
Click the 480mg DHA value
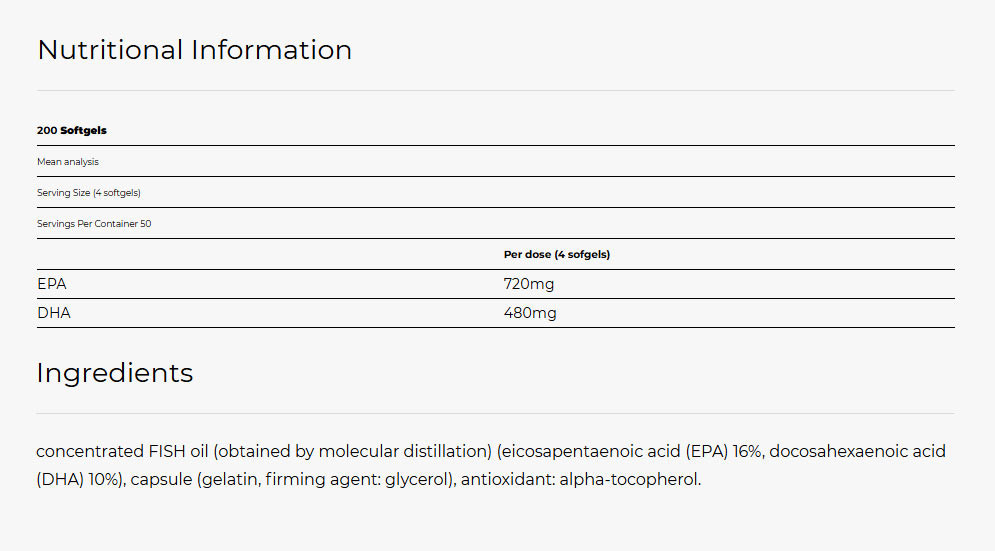[x=530, y=313]
